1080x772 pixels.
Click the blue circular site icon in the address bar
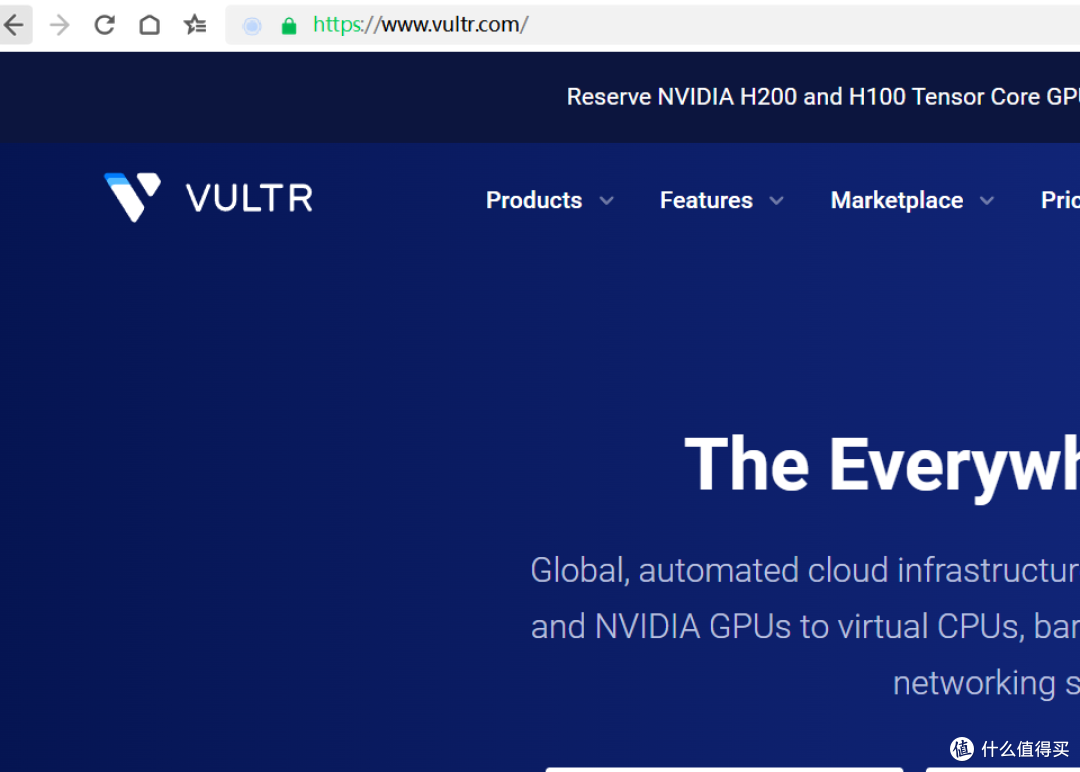pos(252,25)
